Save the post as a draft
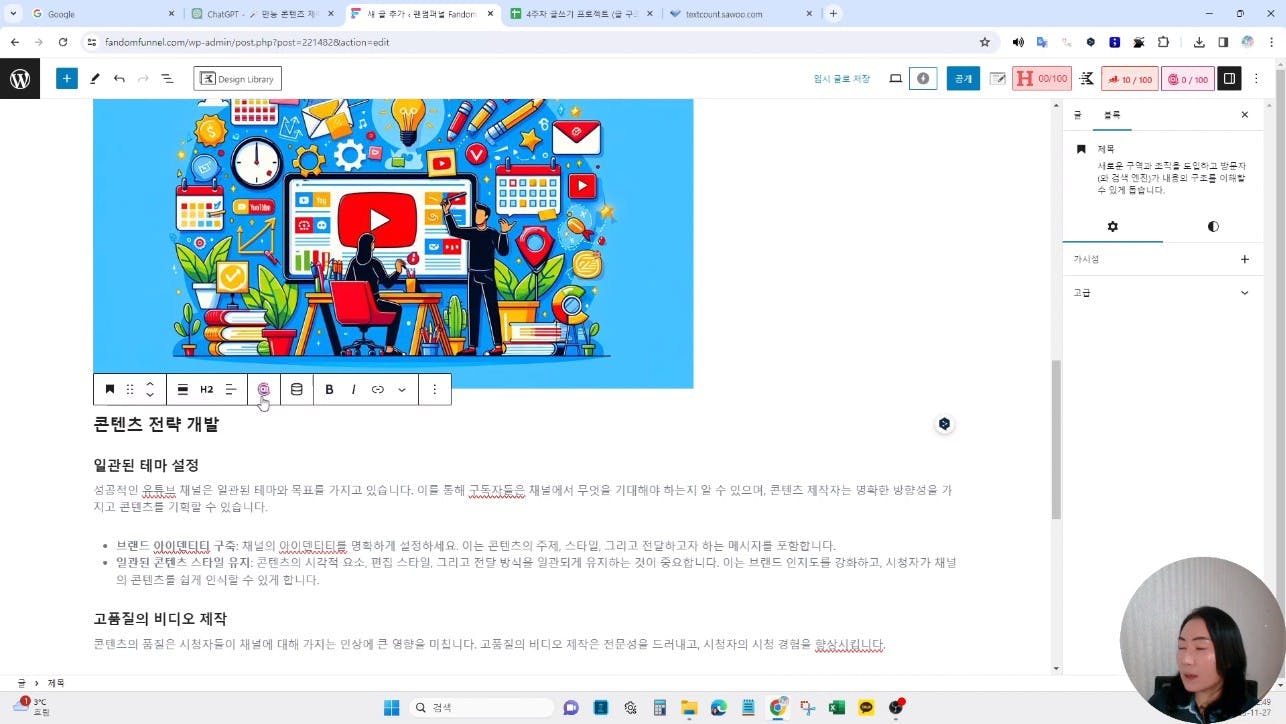This screenshot has height=724, width=1286. 841,79
